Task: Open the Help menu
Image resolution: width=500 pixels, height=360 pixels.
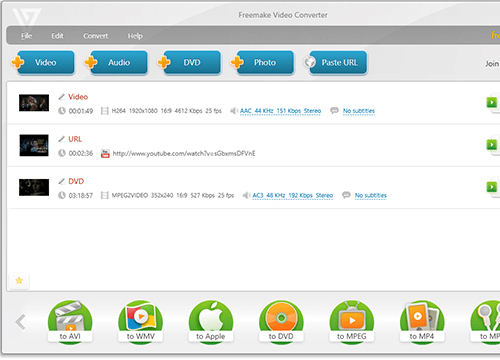Action: tap(135, 36)
